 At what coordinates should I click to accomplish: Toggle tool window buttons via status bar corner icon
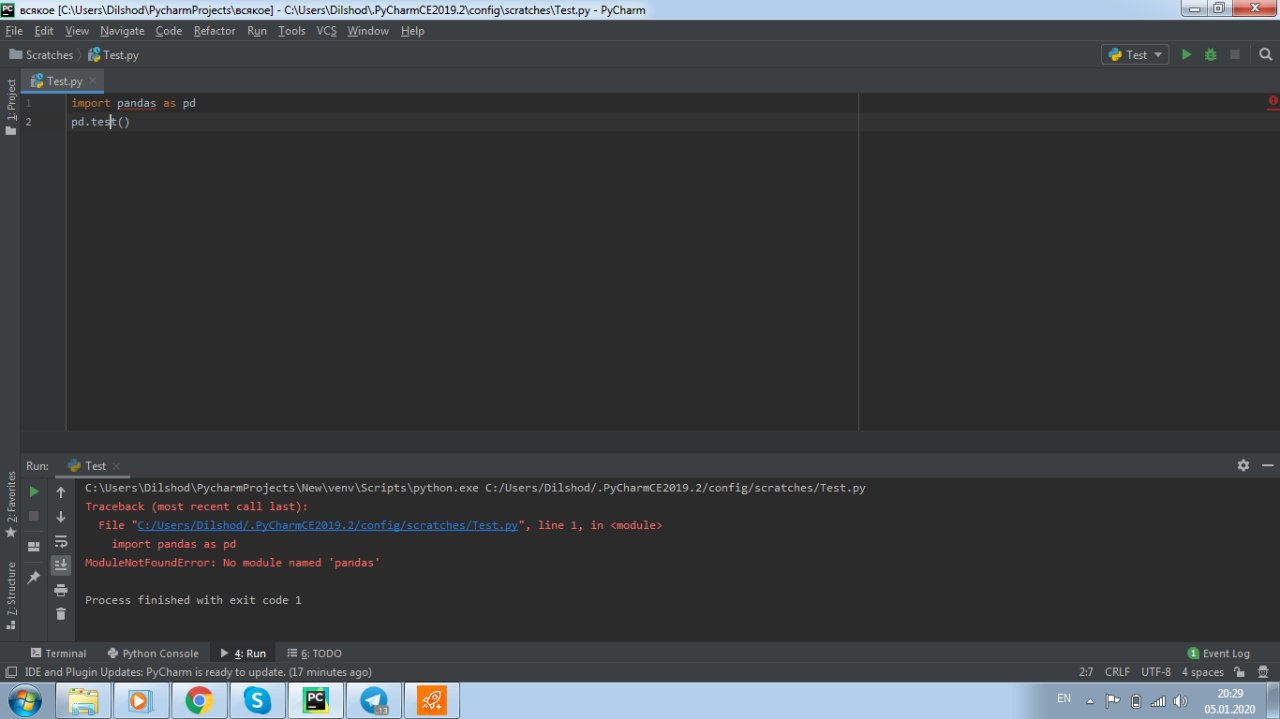tap(11, 672)
